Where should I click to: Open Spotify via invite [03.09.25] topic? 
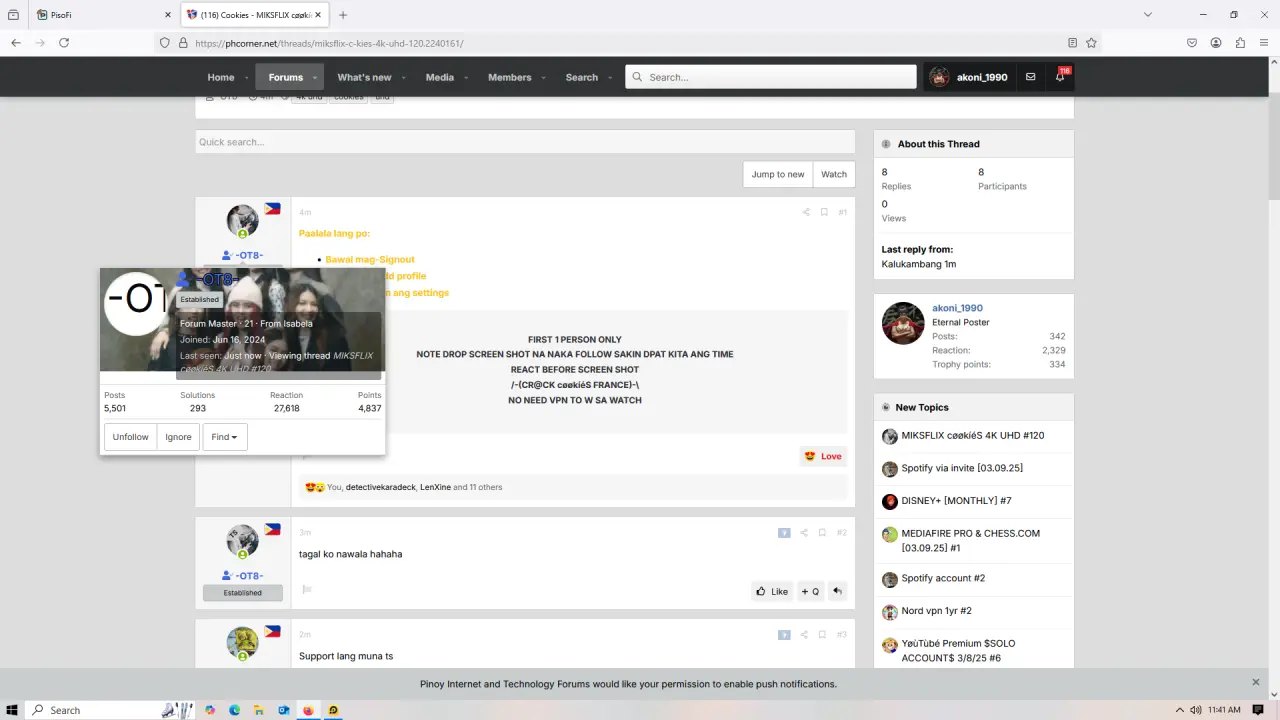pos(962,468)
